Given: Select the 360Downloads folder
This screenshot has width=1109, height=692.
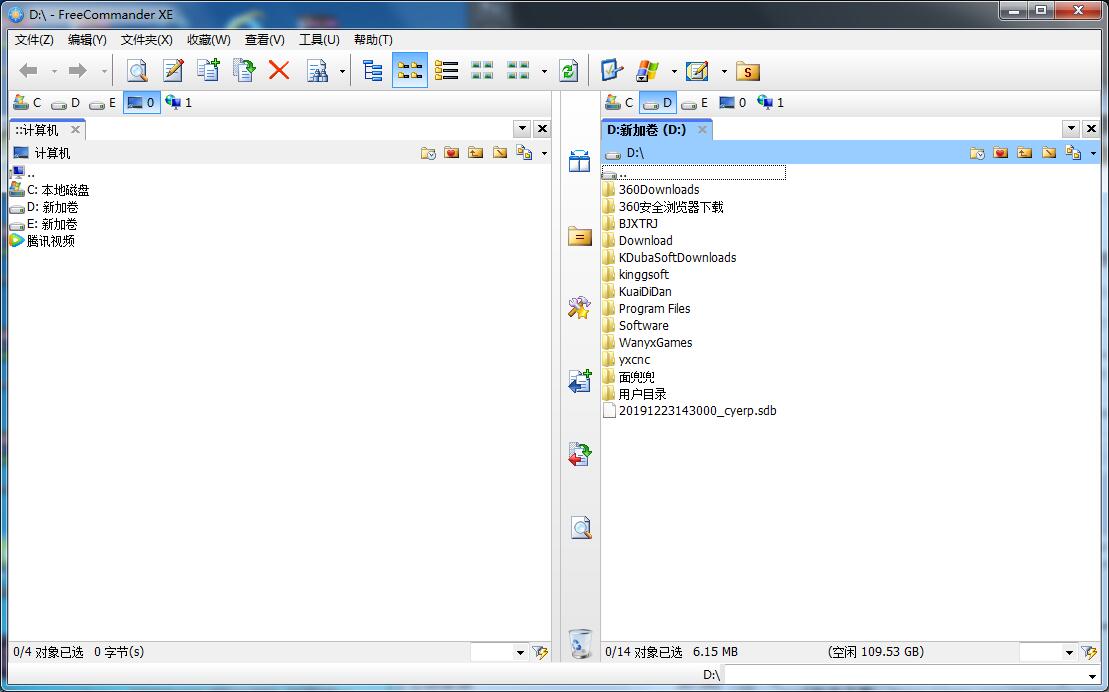Looking at the screenshot, I should [651, 190].
